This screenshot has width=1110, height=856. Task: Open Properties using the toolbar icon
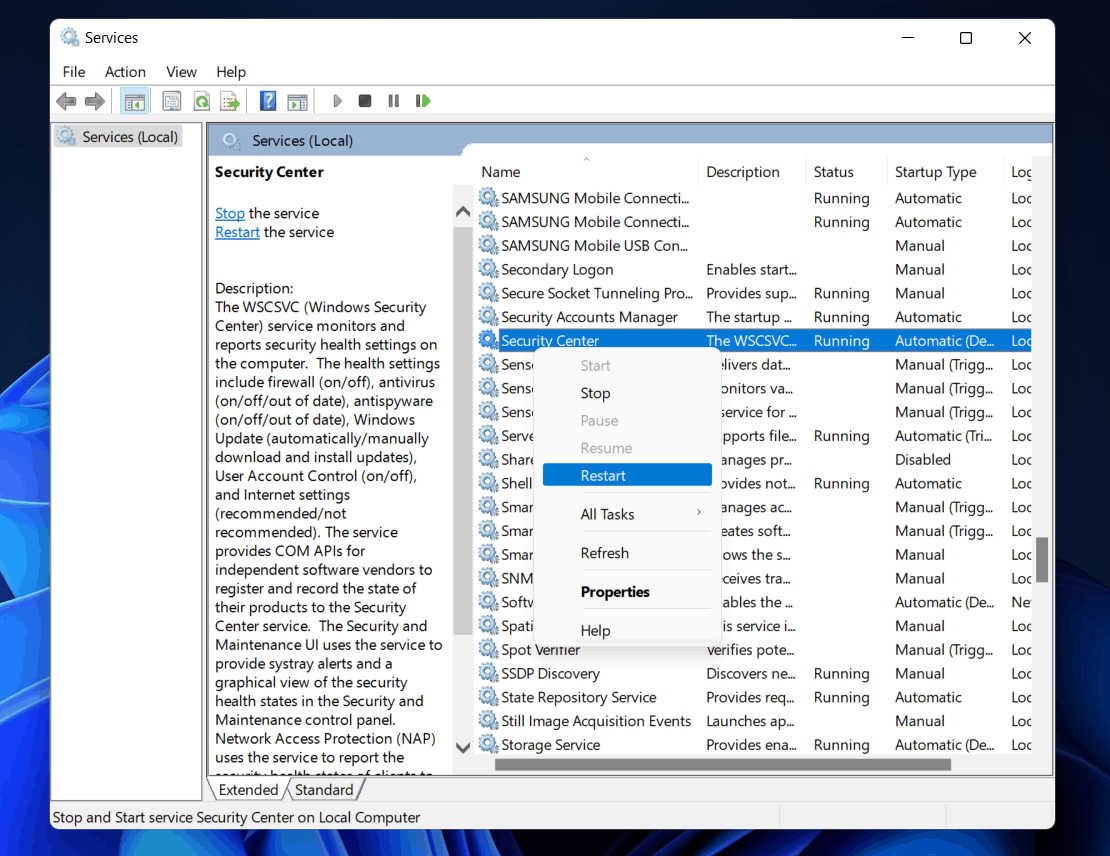pyautogui.click(x=172, y=101)
